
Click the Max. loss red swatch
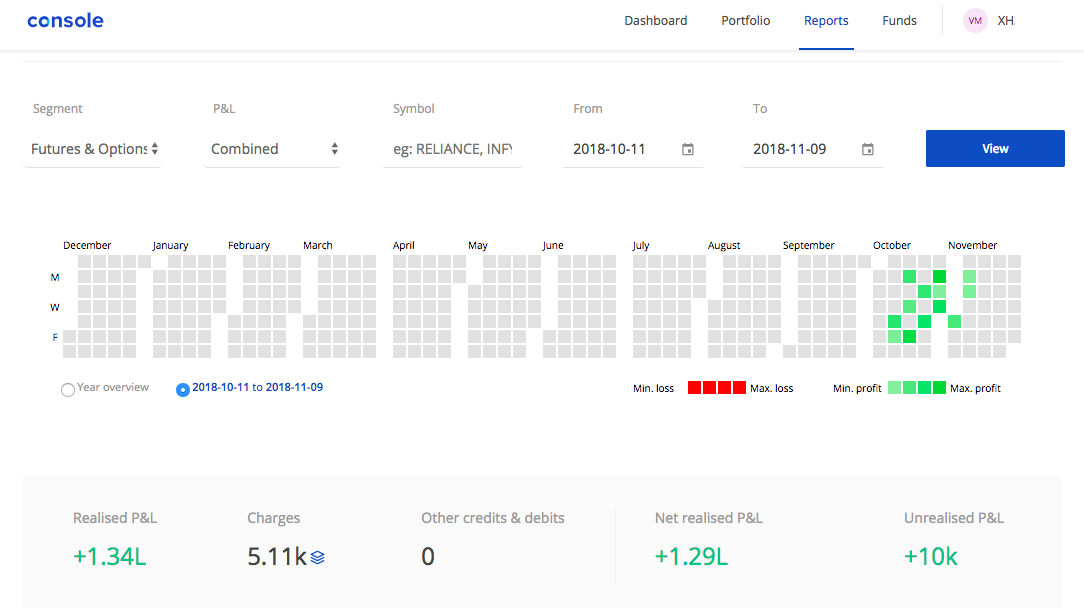tap(739, 387)
